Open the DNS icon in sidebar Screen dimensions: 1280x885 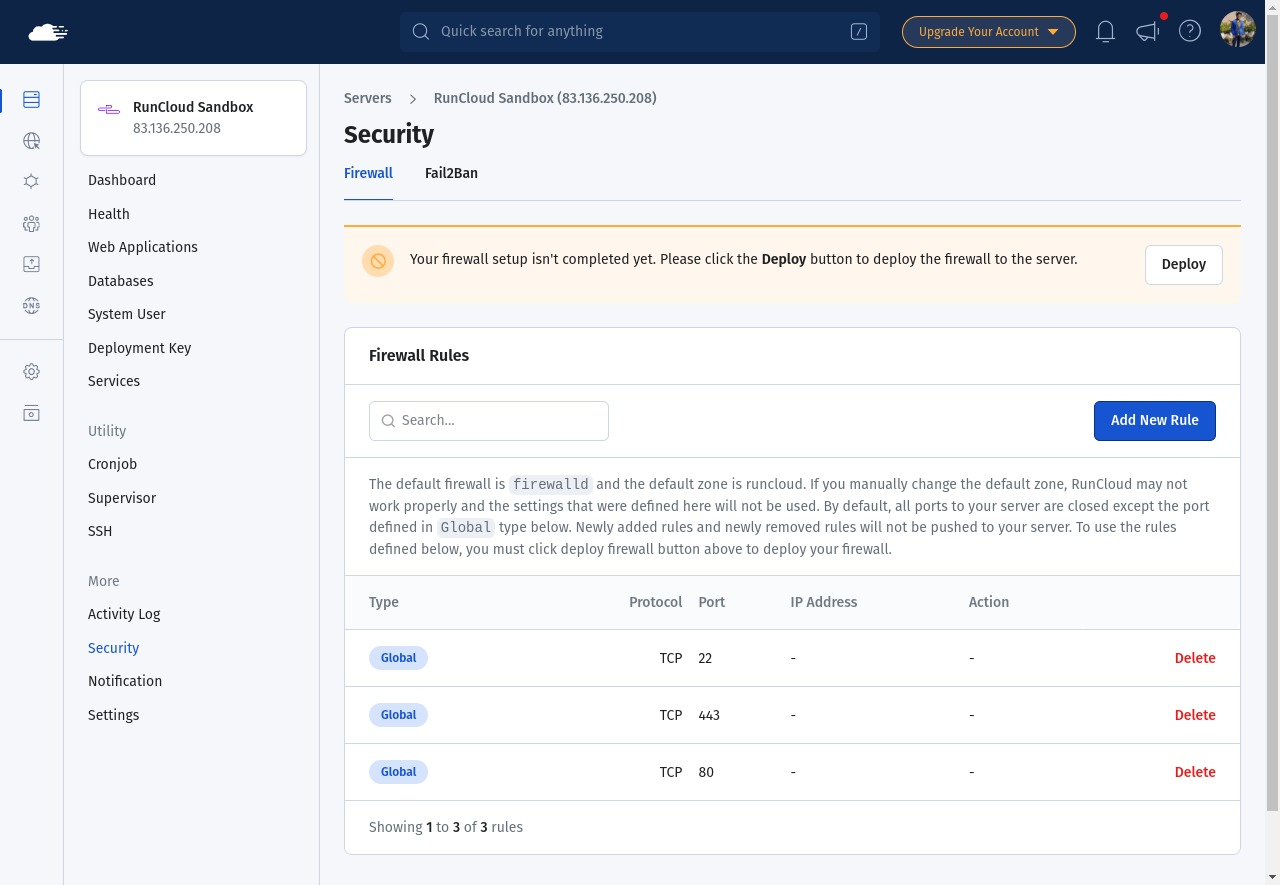click(x=31, y=306)
